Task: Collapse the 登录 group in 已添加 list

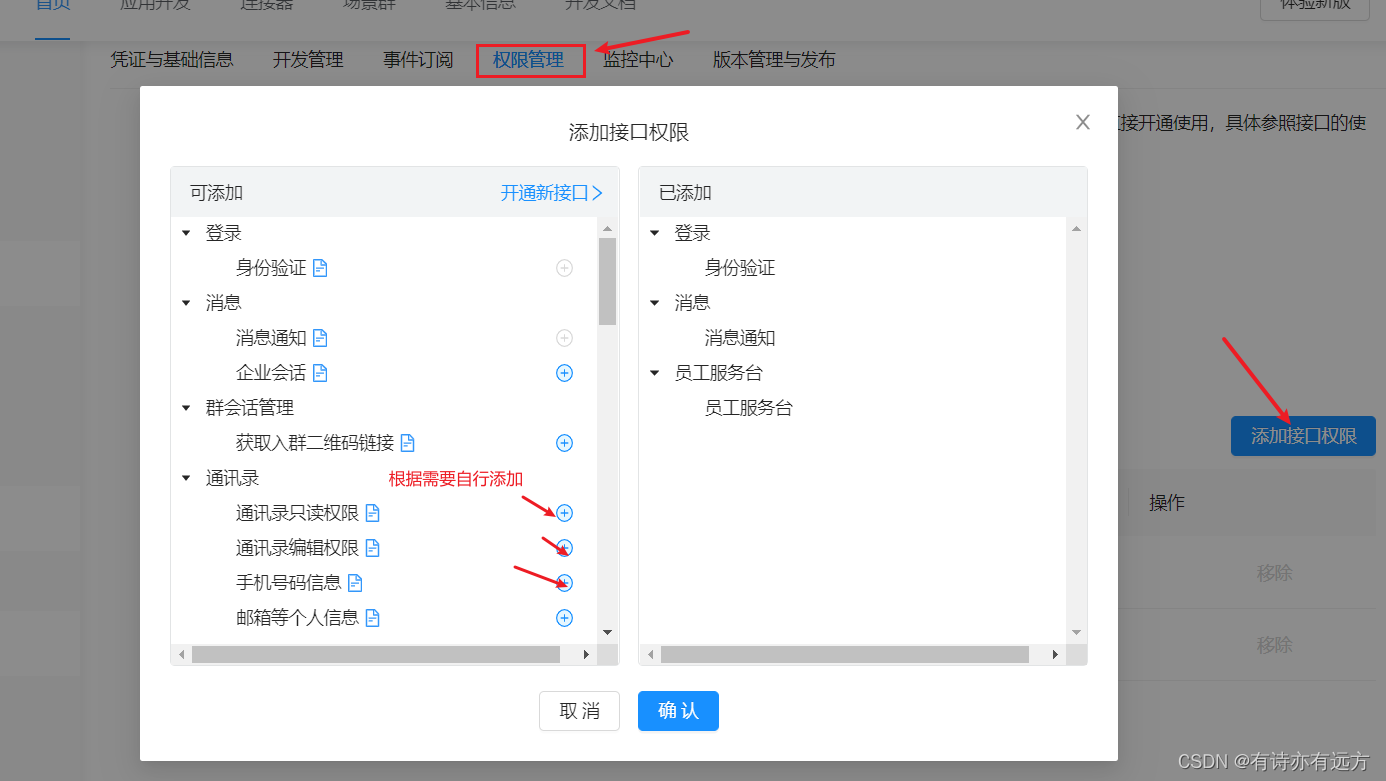Action: coord(655,233)
